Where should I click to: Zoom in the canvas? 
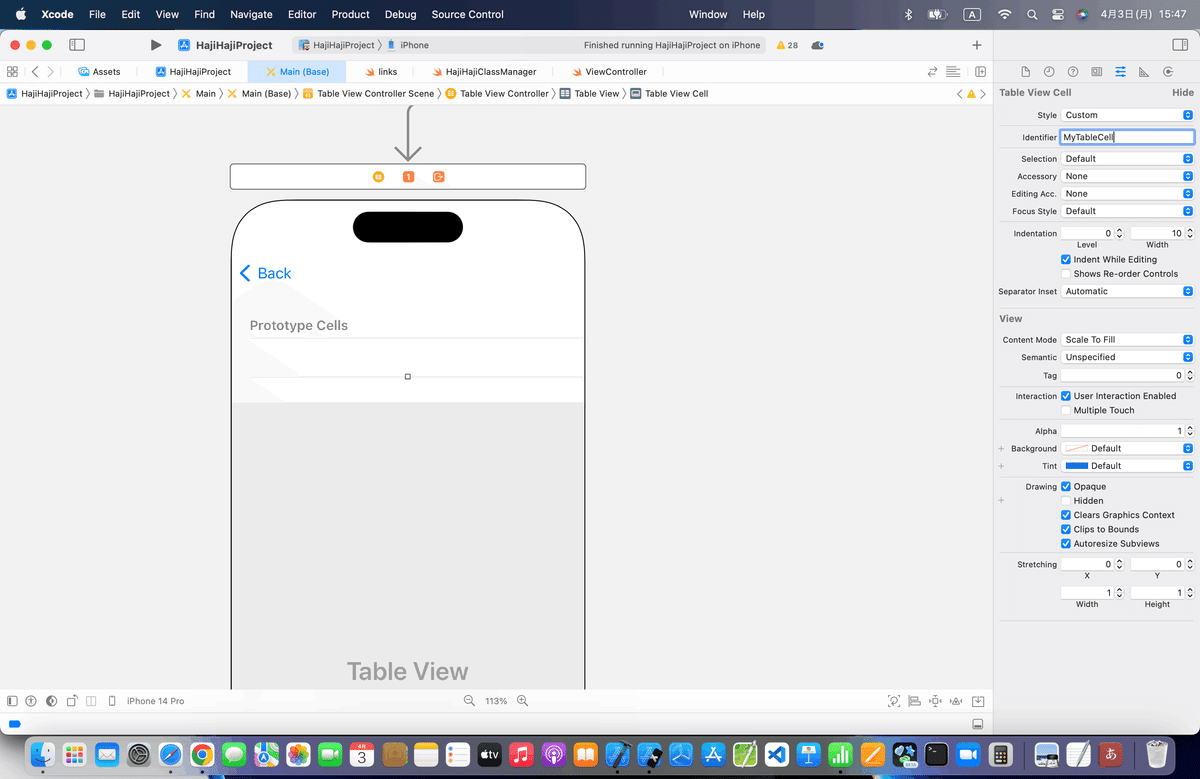(522, 701)
